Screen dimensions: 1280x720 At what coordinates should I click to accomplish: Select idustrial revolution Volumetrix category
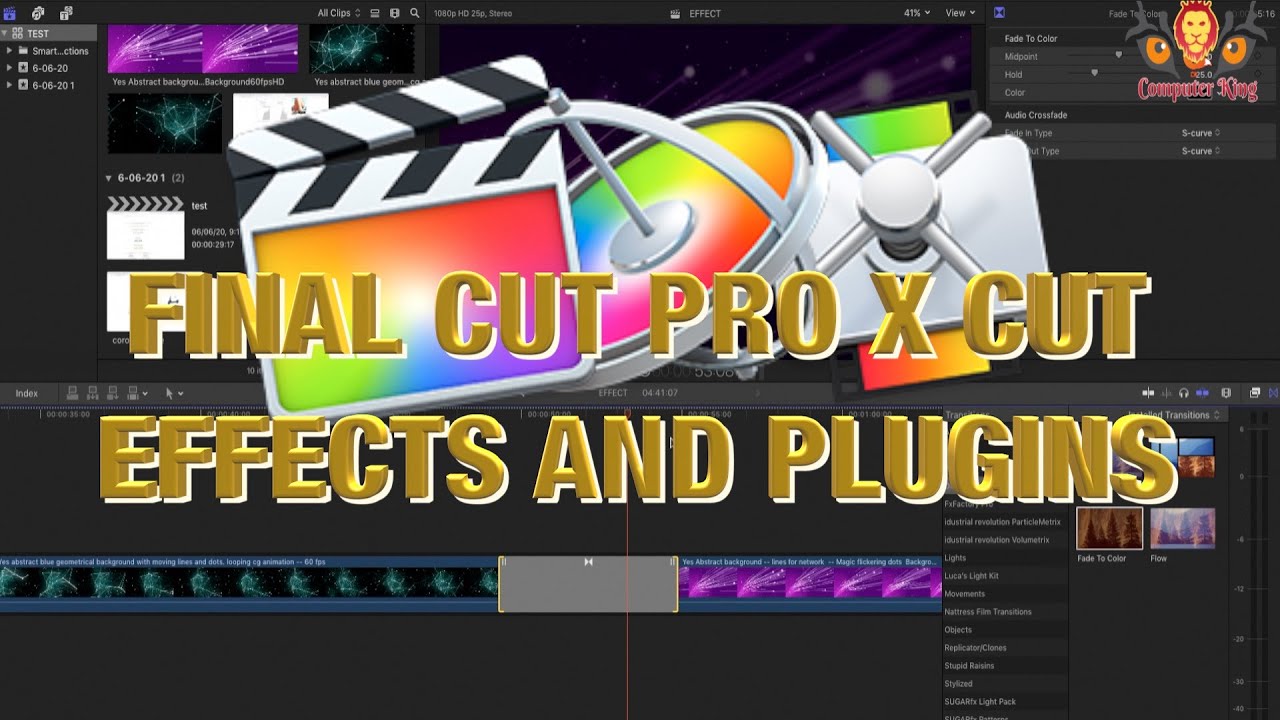997,540
